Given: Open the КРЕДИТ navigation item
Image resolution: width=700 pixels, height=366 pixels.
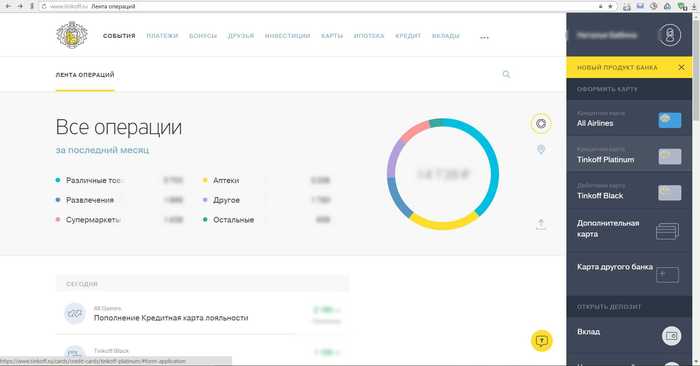Looking at the screenshot, I should pos(408,36).
